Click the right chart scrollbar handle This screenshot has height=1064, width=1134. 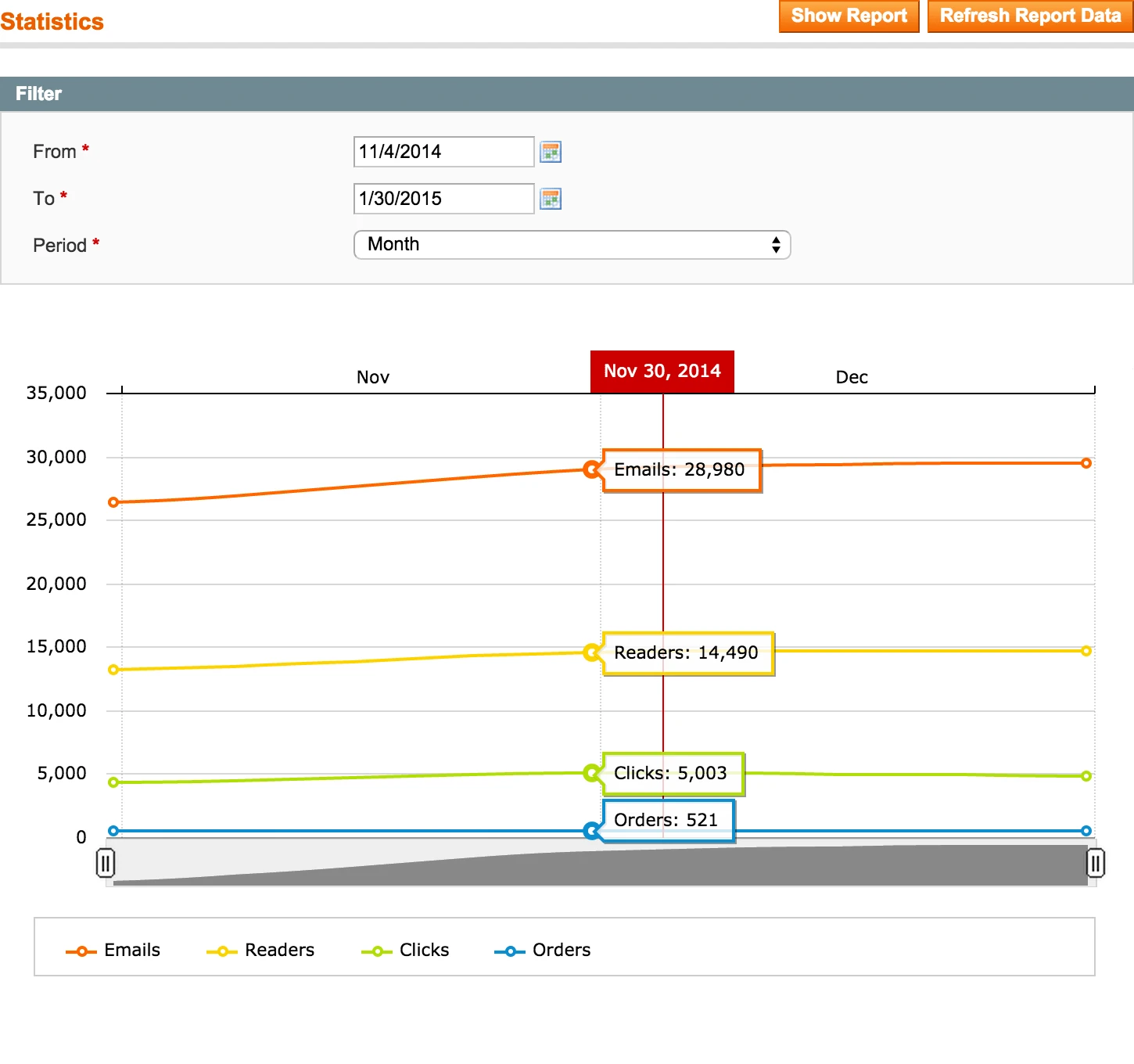coord(1095,863)
